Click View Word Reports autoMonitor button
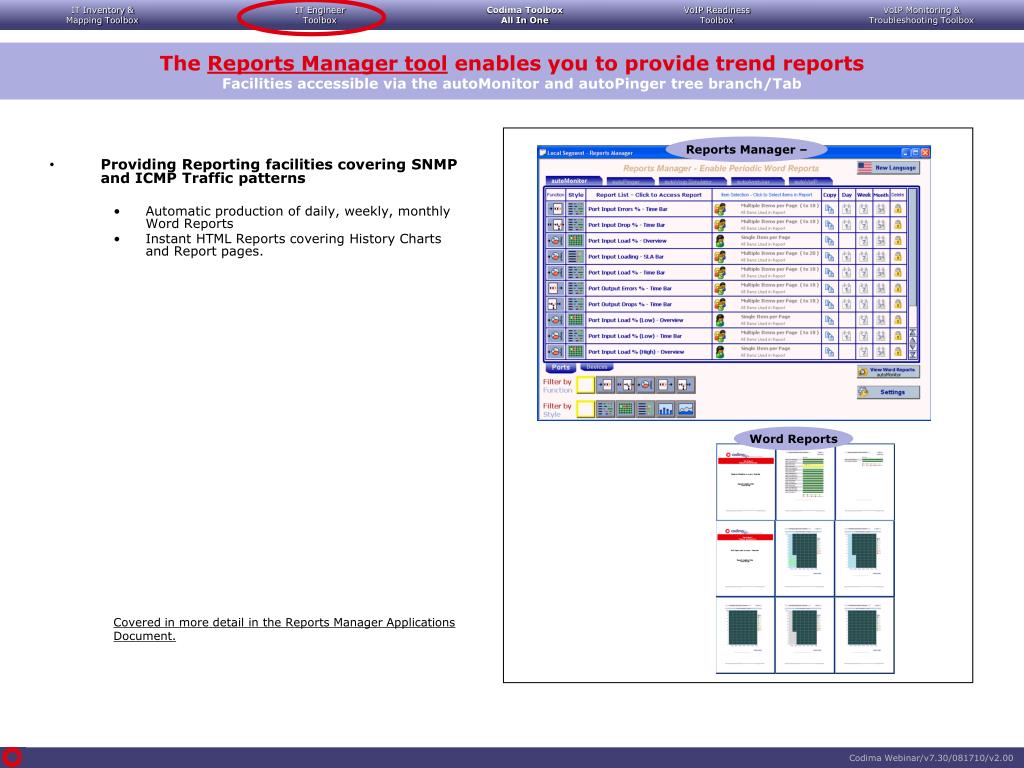This screenshot has width=1024, height=768. [x=888, y=372]
